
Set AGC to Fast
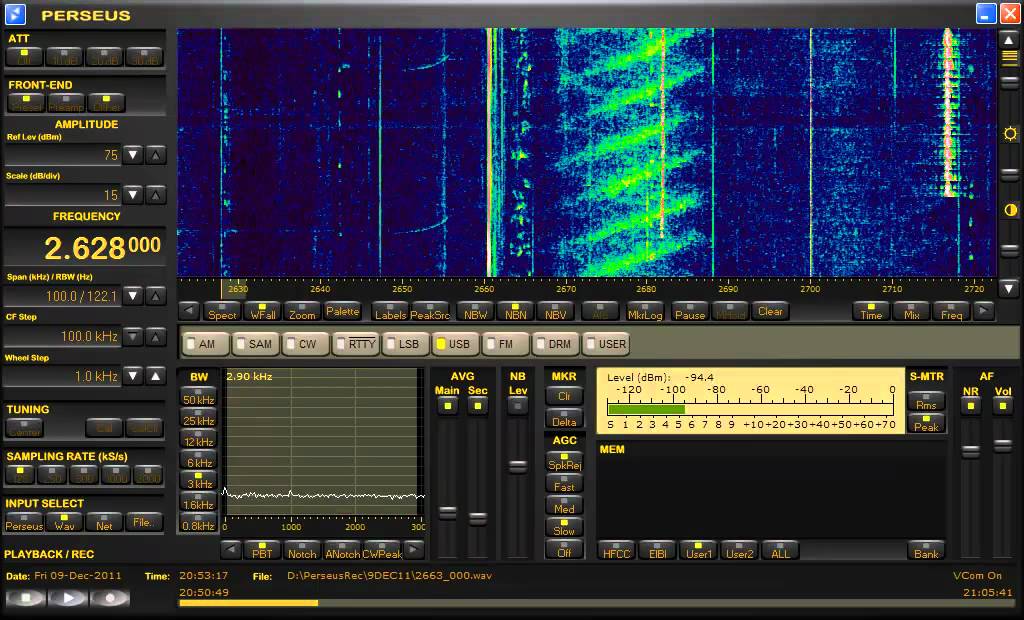pyautogui.click(x=564, y=483)
